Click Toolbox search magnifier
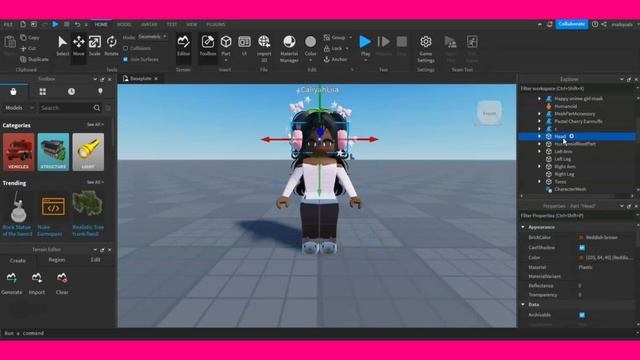The height and width of the screenshot is (360, 640). (x=97, y=108)
